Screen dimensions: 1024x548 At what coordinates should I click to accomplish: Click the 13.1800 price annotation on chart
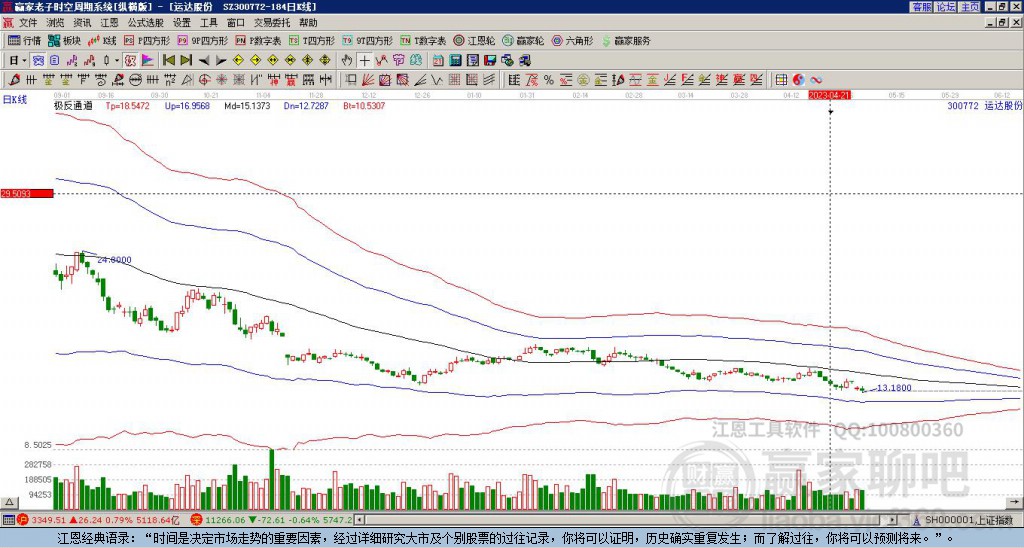click(x=893, y=388)
